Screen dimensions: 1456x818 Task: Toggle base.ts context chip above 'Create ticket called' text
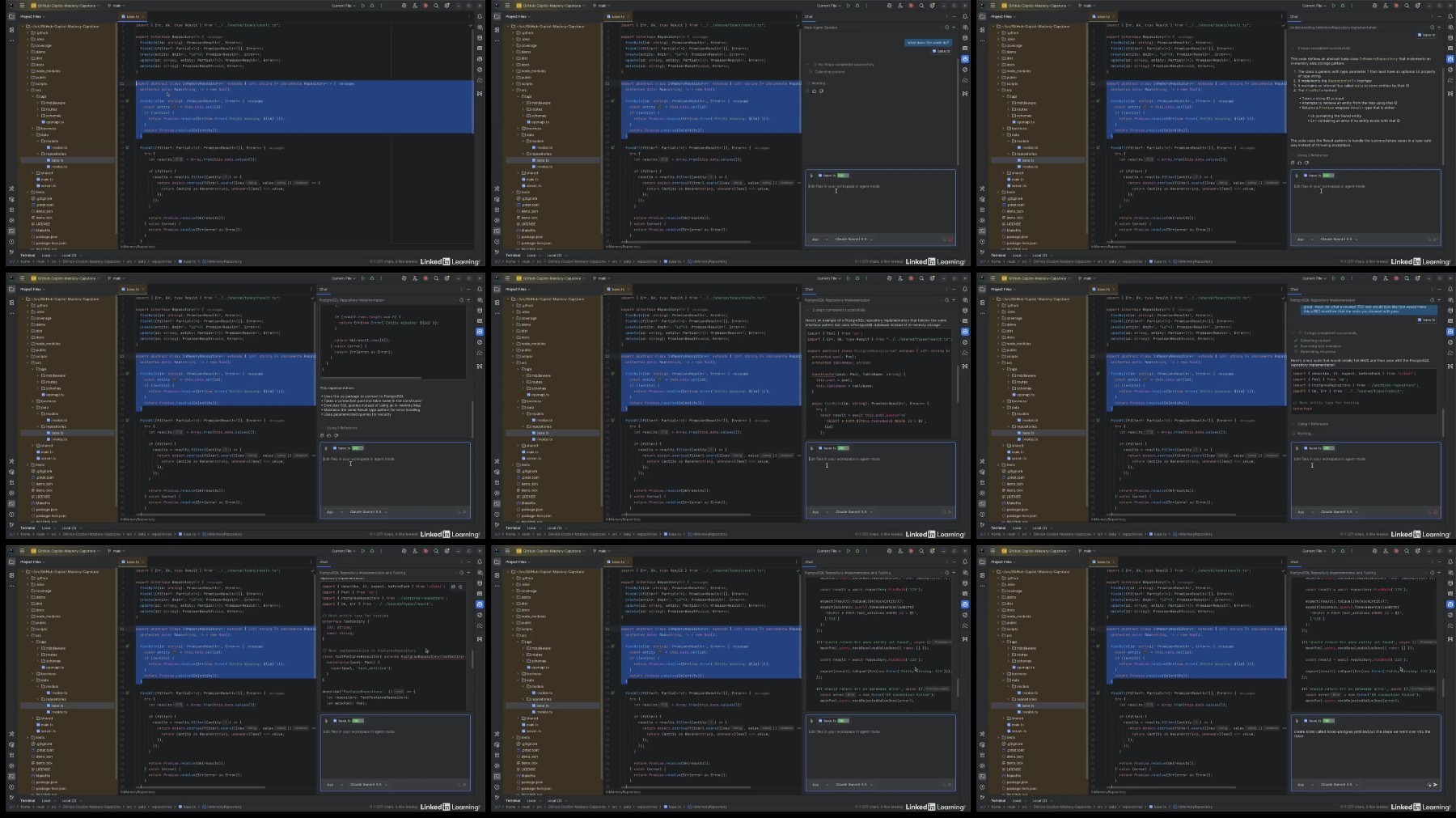tap(1318, 721)
